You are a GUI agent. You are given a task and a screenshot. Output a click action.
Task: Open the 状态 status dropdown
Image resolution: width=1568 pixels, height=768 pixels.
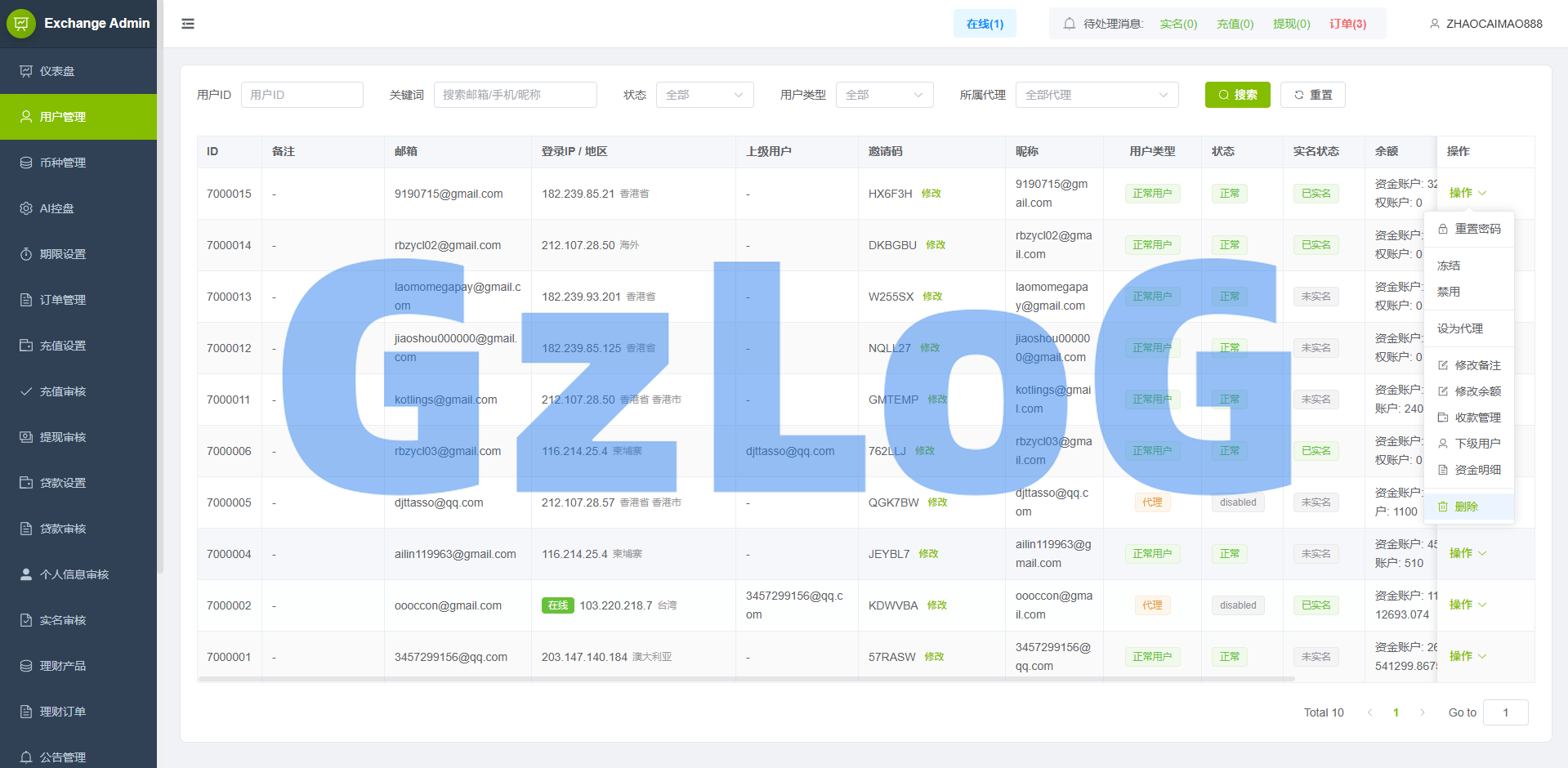pyautogui.click(x=704, y=95)
